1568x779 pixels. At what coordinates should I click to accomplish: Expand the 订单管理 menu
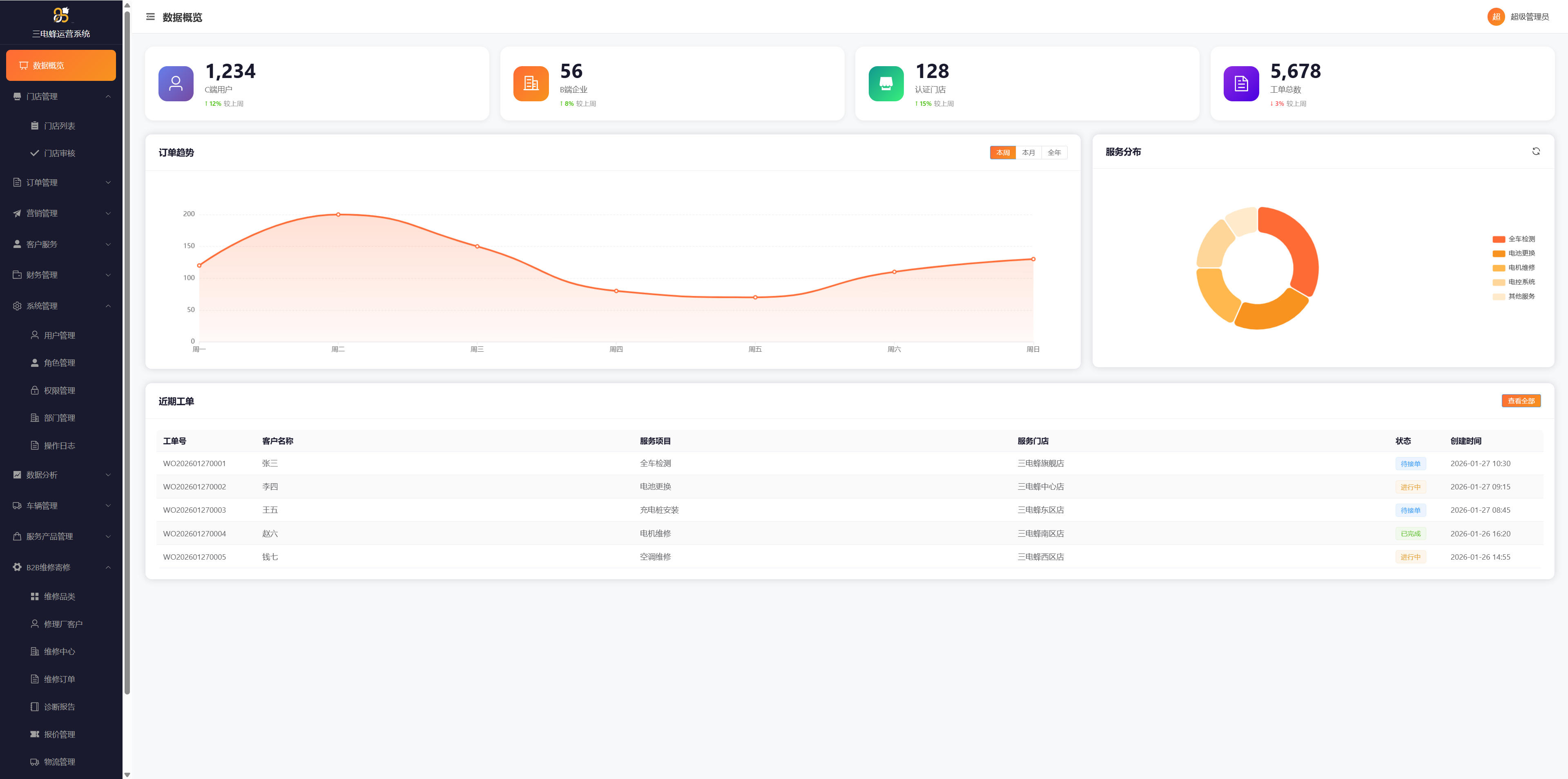(x=61, y=183)
